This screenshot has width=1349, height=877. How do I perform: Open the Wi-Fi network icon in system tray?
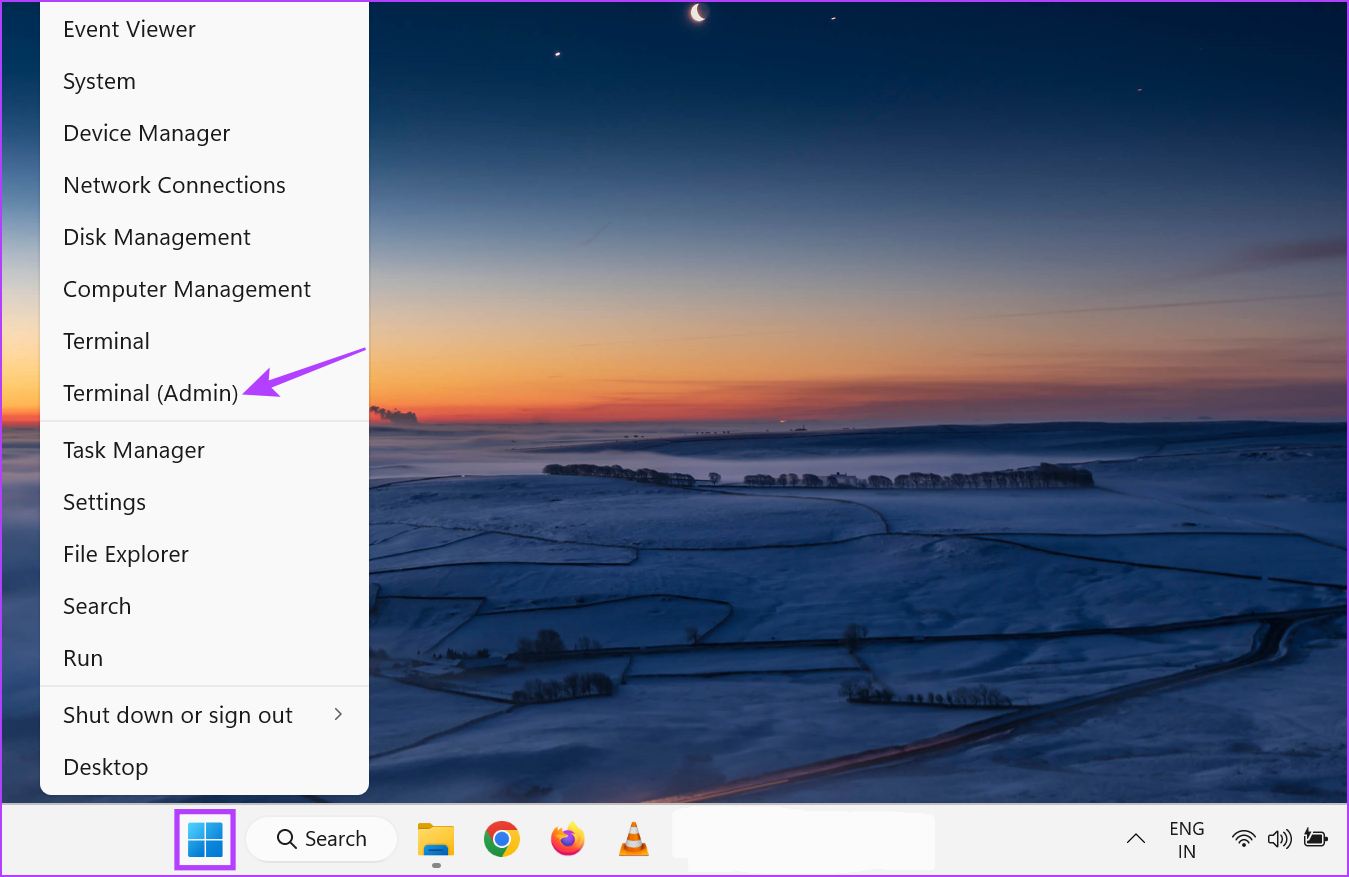(1243, 839)
